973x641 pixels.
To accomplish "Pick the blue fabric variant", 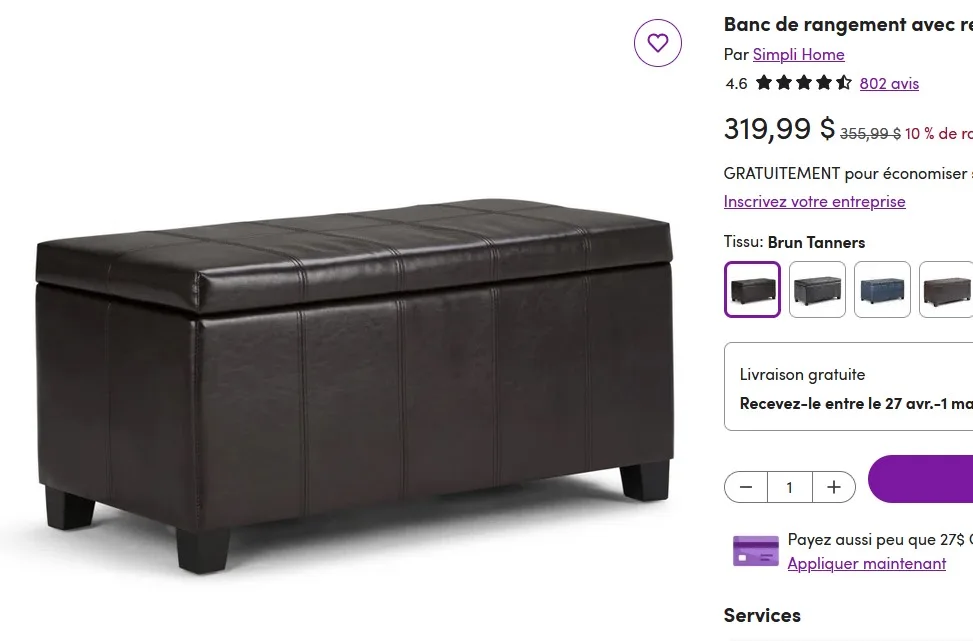I will (882, 289).
